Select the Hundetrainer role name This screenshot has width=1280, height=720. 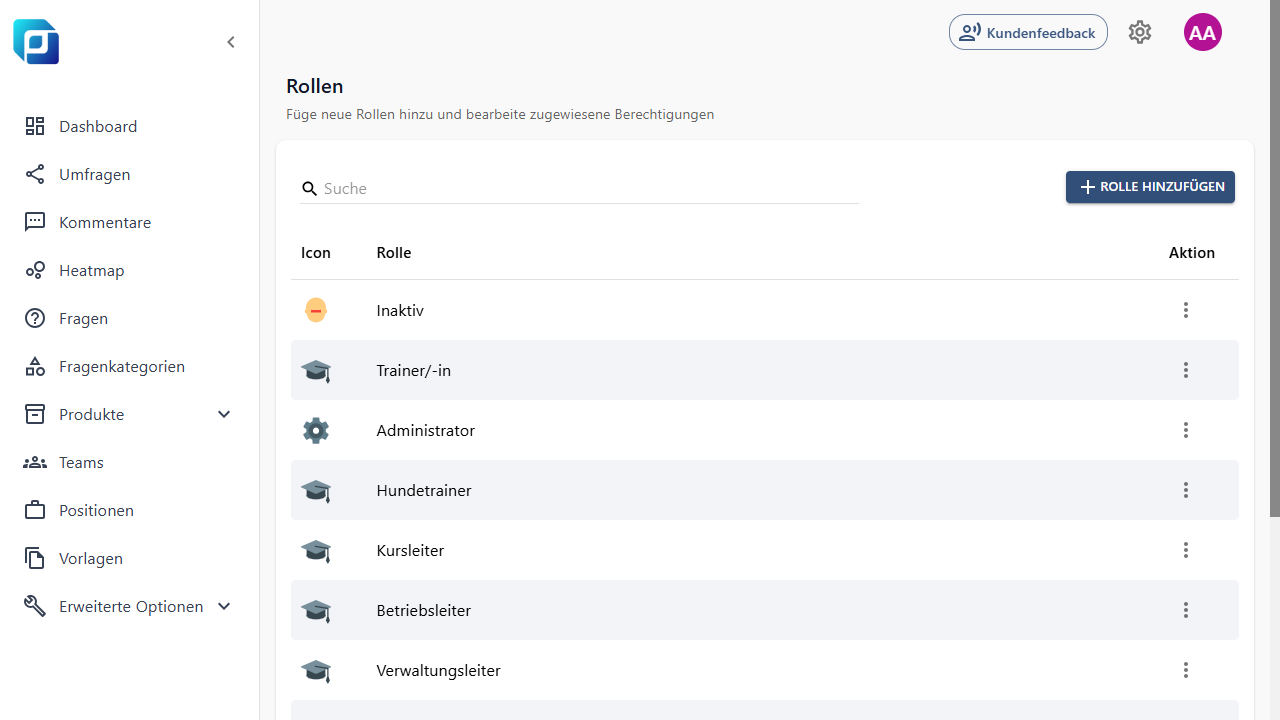click(424, 490)
